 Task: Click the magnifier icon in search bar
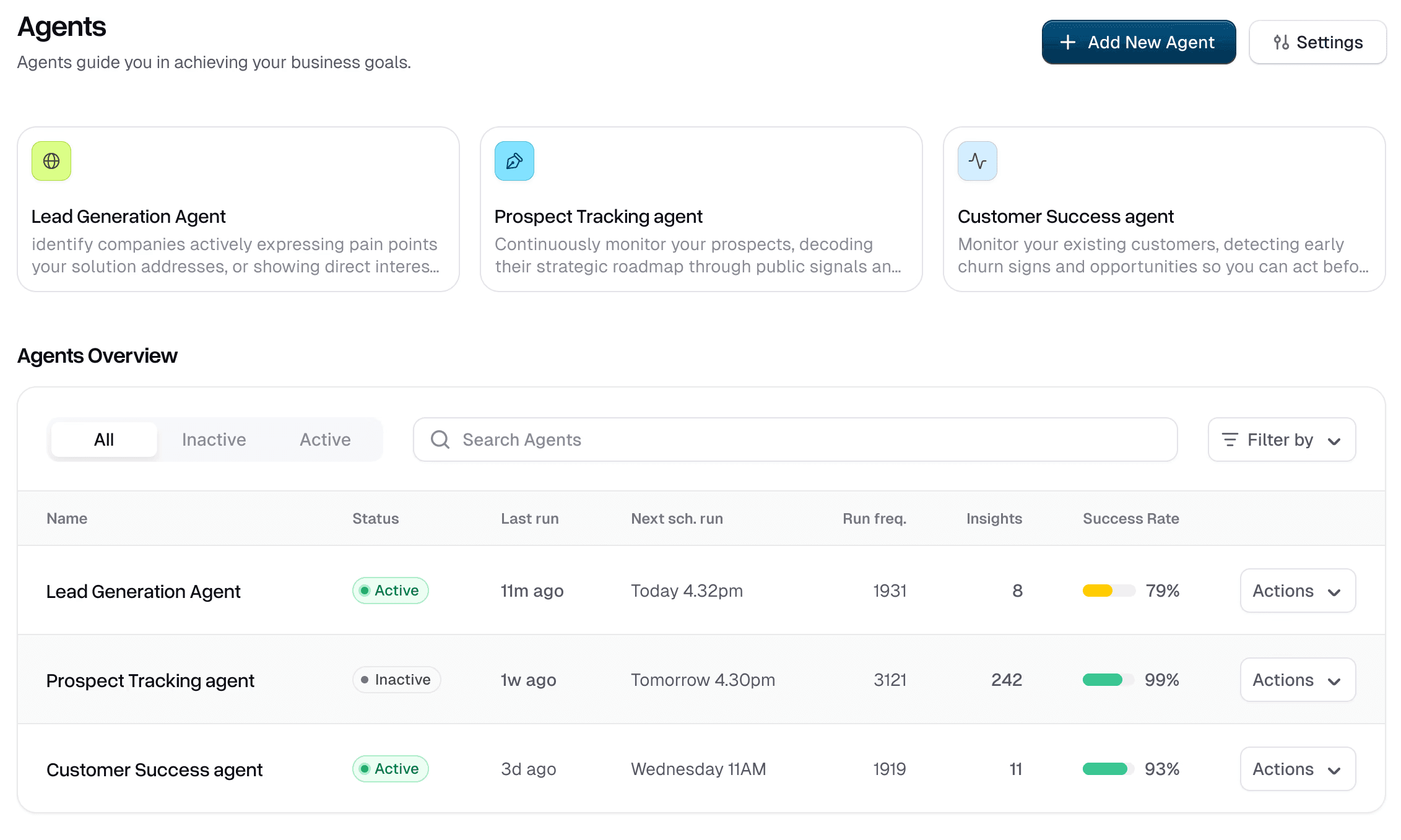[440, 439]
